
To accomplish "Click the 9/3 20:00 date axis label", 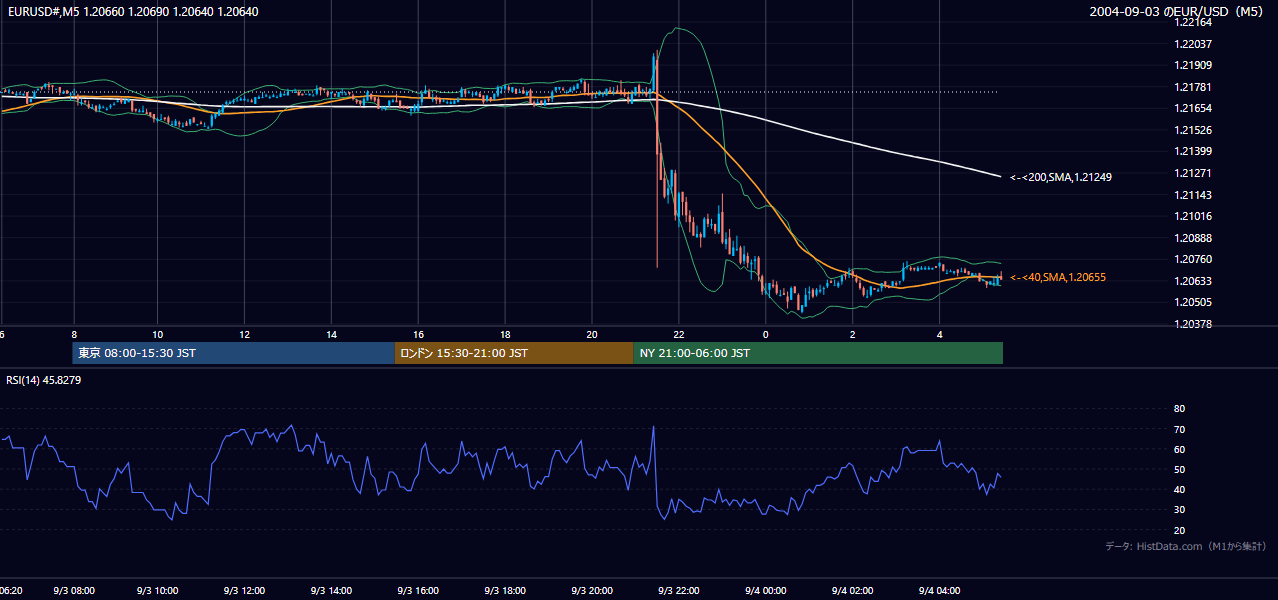I will pyautogui.click(x=594, y=591).
